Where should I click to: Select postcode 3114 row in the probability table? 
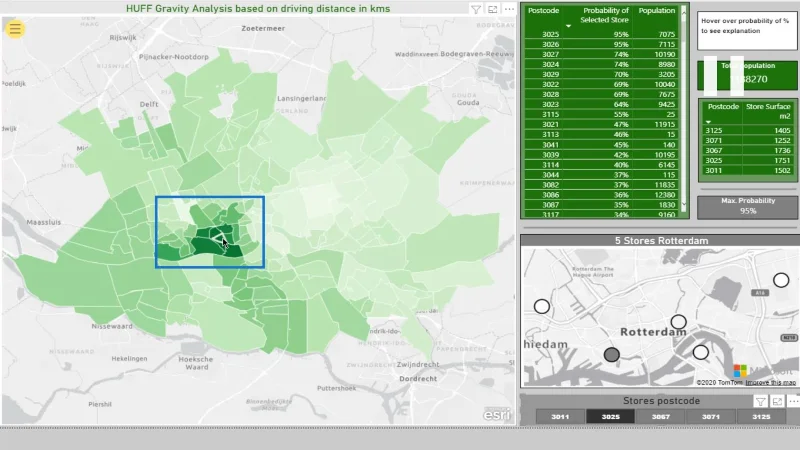tap(601, 165)
